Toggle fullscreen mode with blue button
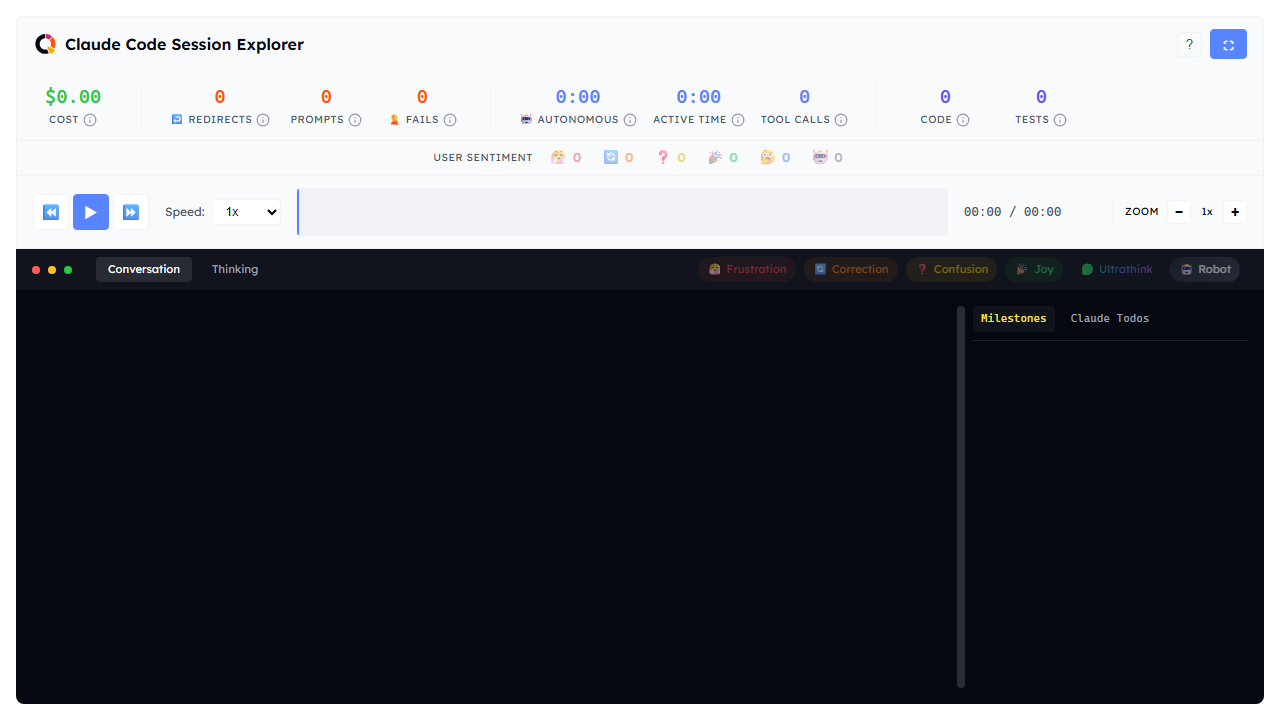 click(x=1228, y=44)
